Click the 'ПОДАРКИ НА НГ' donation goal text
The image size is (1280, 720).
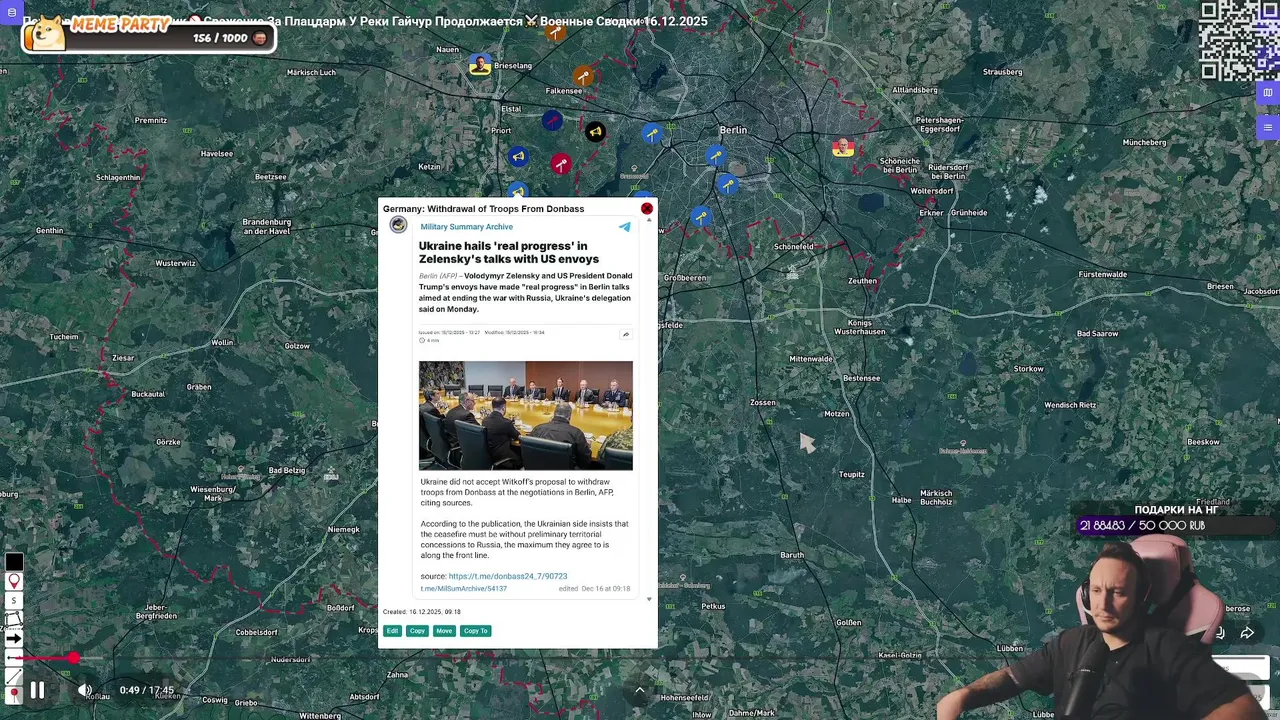[x=1175, y=510]
